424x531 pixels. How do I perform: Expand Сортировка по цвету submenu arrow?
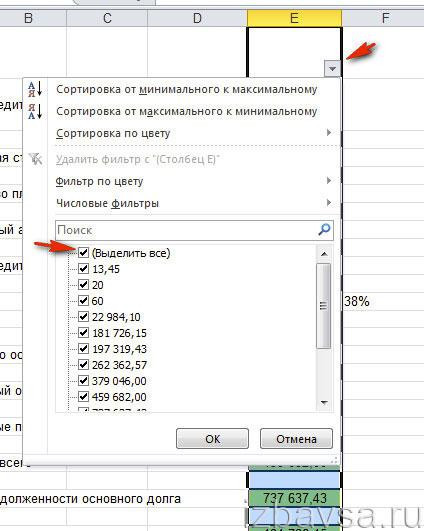click(329, 133)
